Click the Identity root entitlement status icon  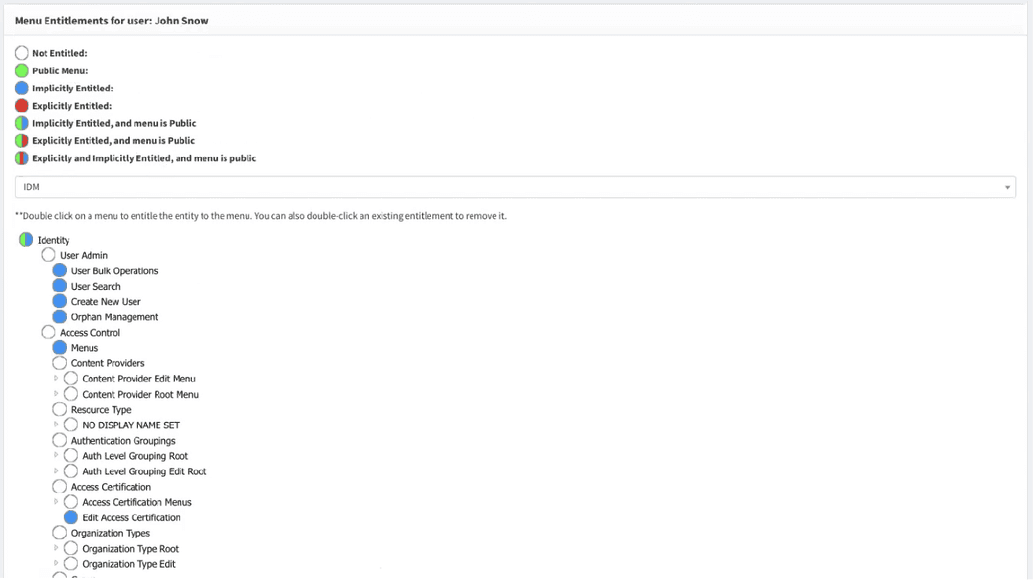pyautogui.click(x=25, y=239)
